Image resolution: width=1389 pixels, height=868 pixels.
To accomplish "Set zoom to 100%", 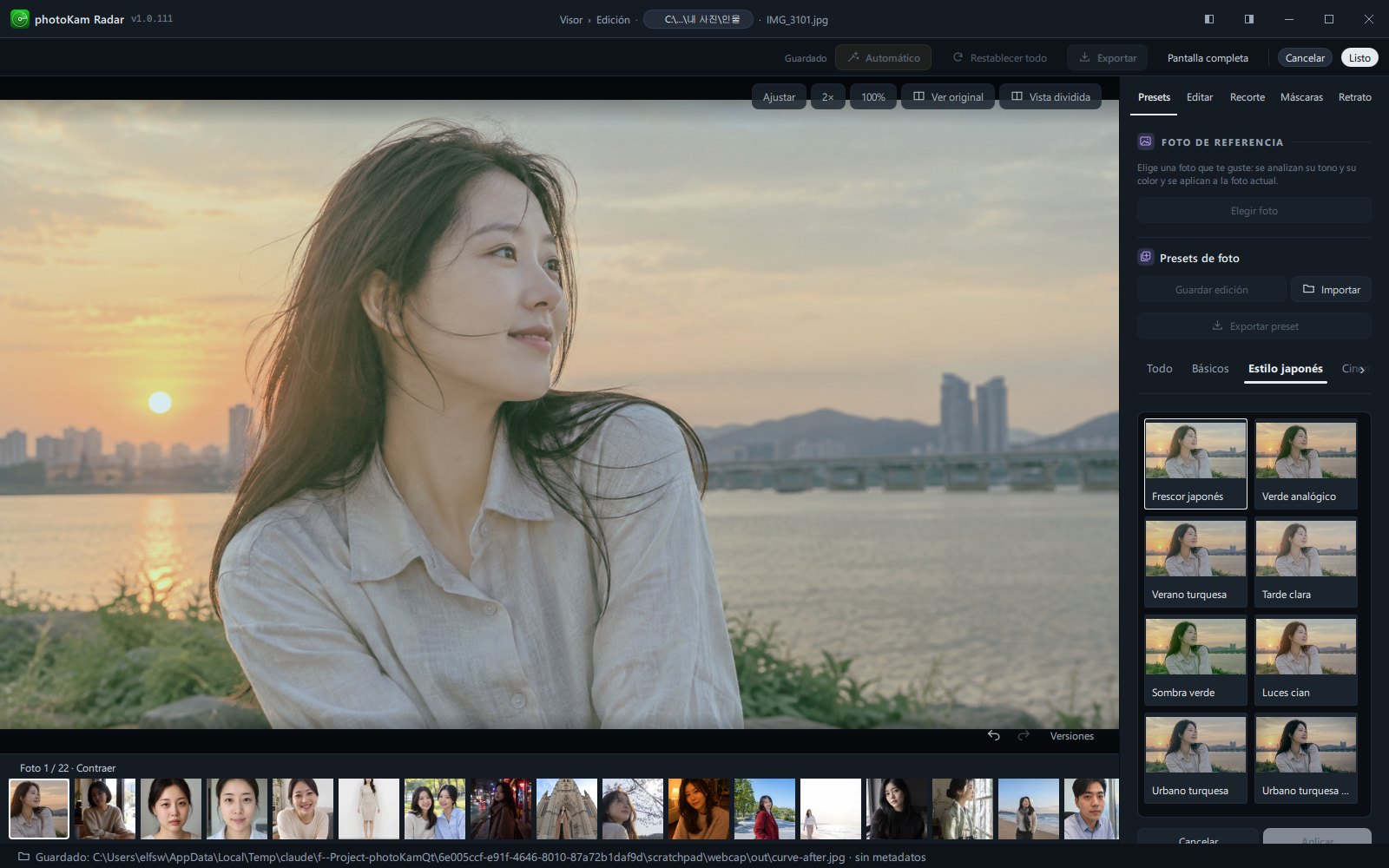I will pos(873,96).
